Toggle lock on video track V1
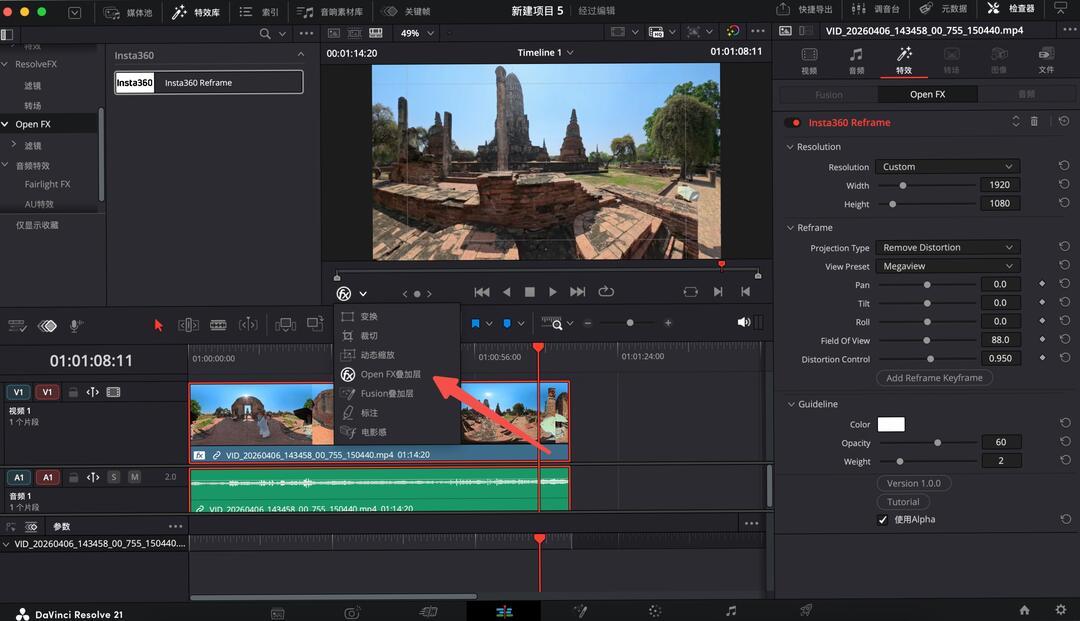1080x621 pixels. pos(73,392)
